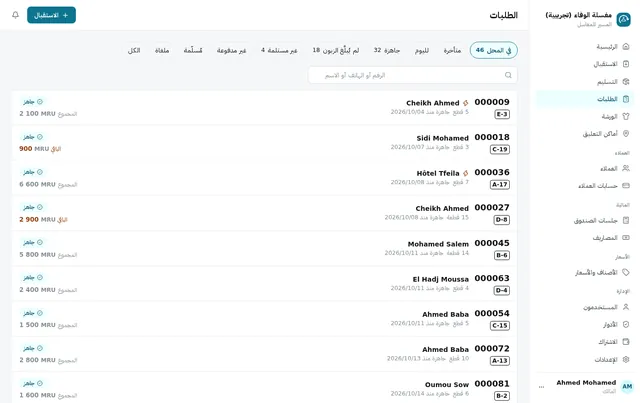Open المصاريف expenses icon
640x403 pixels.
point(626,238)
